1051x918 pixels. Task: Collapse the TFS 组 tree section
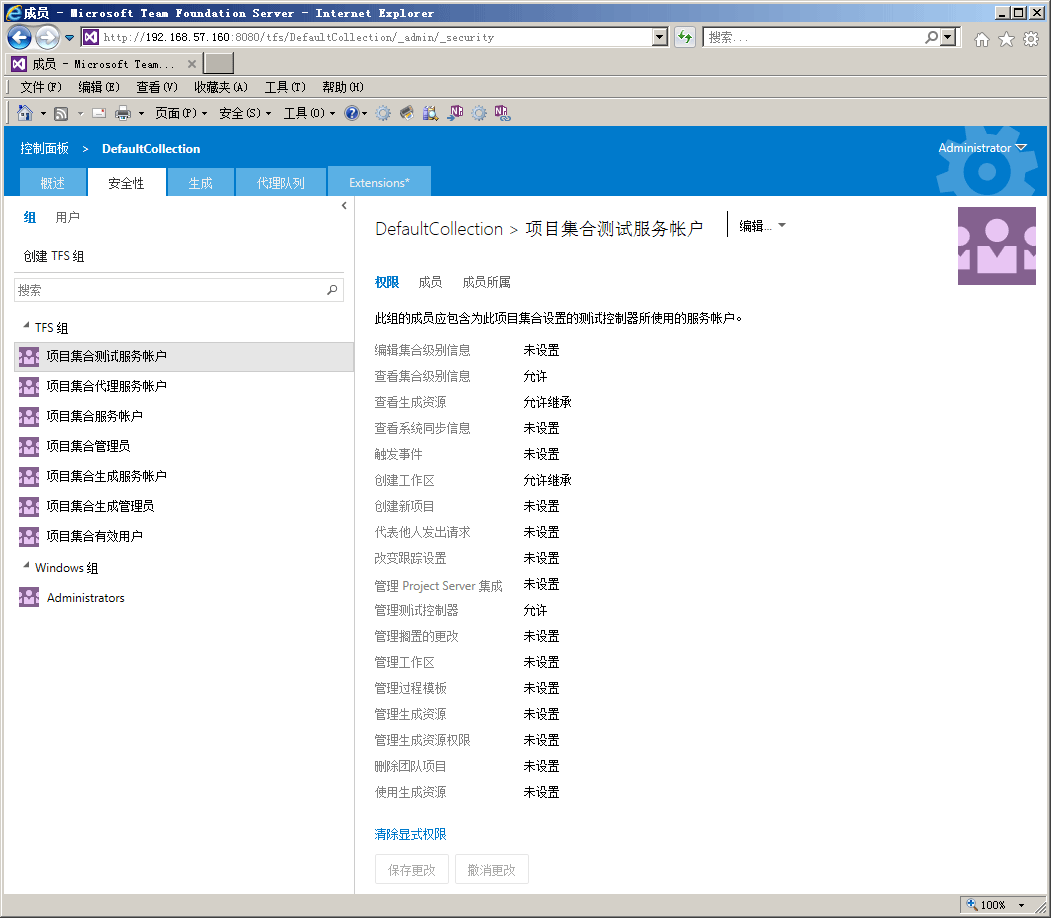click(x=26, y=327)
